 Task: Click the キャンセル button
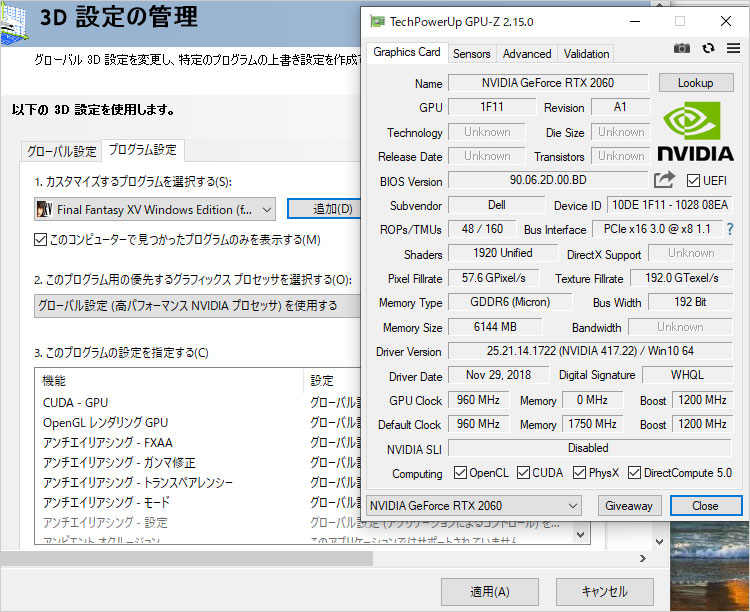(x=605, y=591)
